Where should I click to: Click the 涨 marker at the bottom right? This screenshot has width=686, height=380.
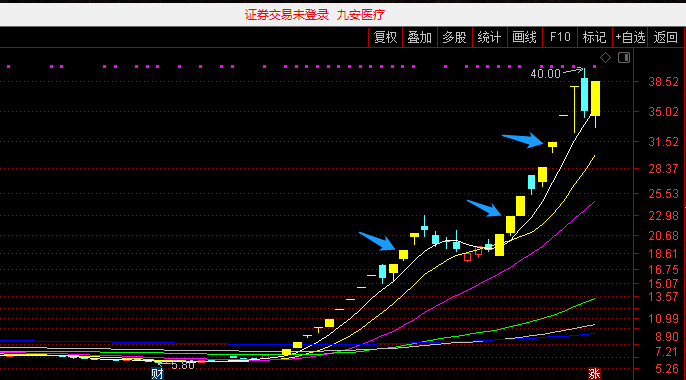(x=594, y=374)
